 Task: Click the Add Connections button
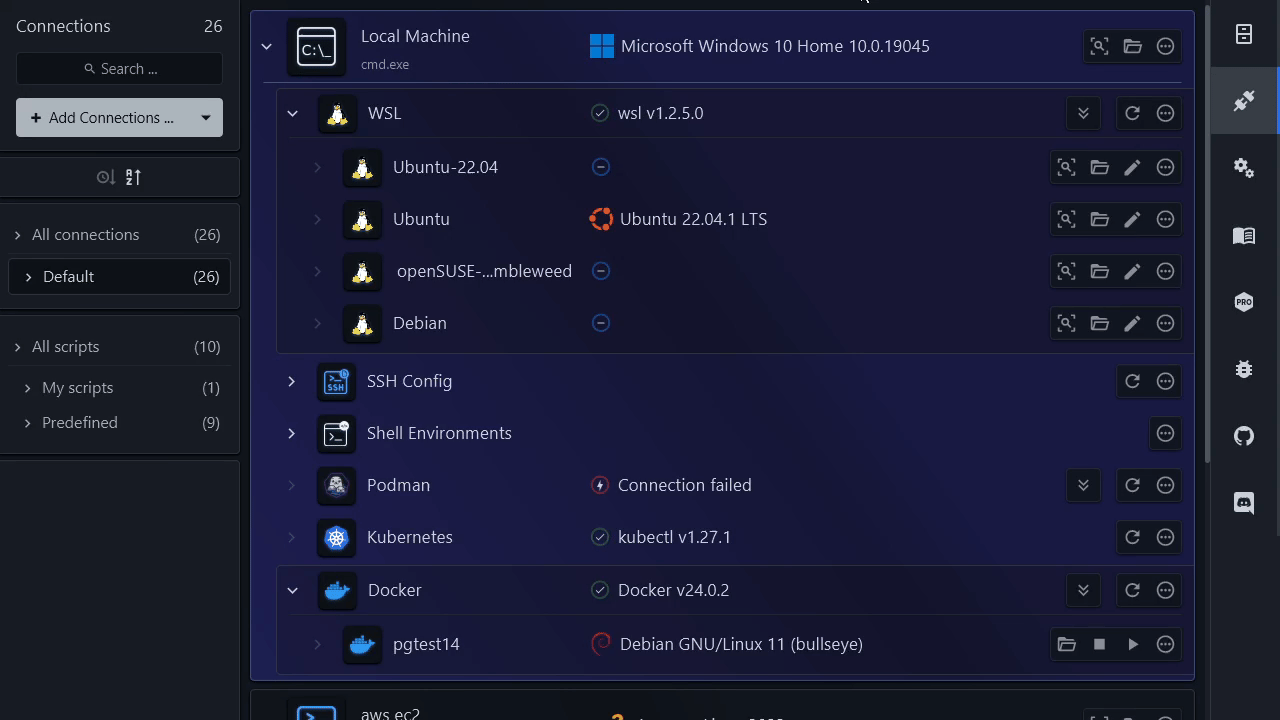point(103,118)
